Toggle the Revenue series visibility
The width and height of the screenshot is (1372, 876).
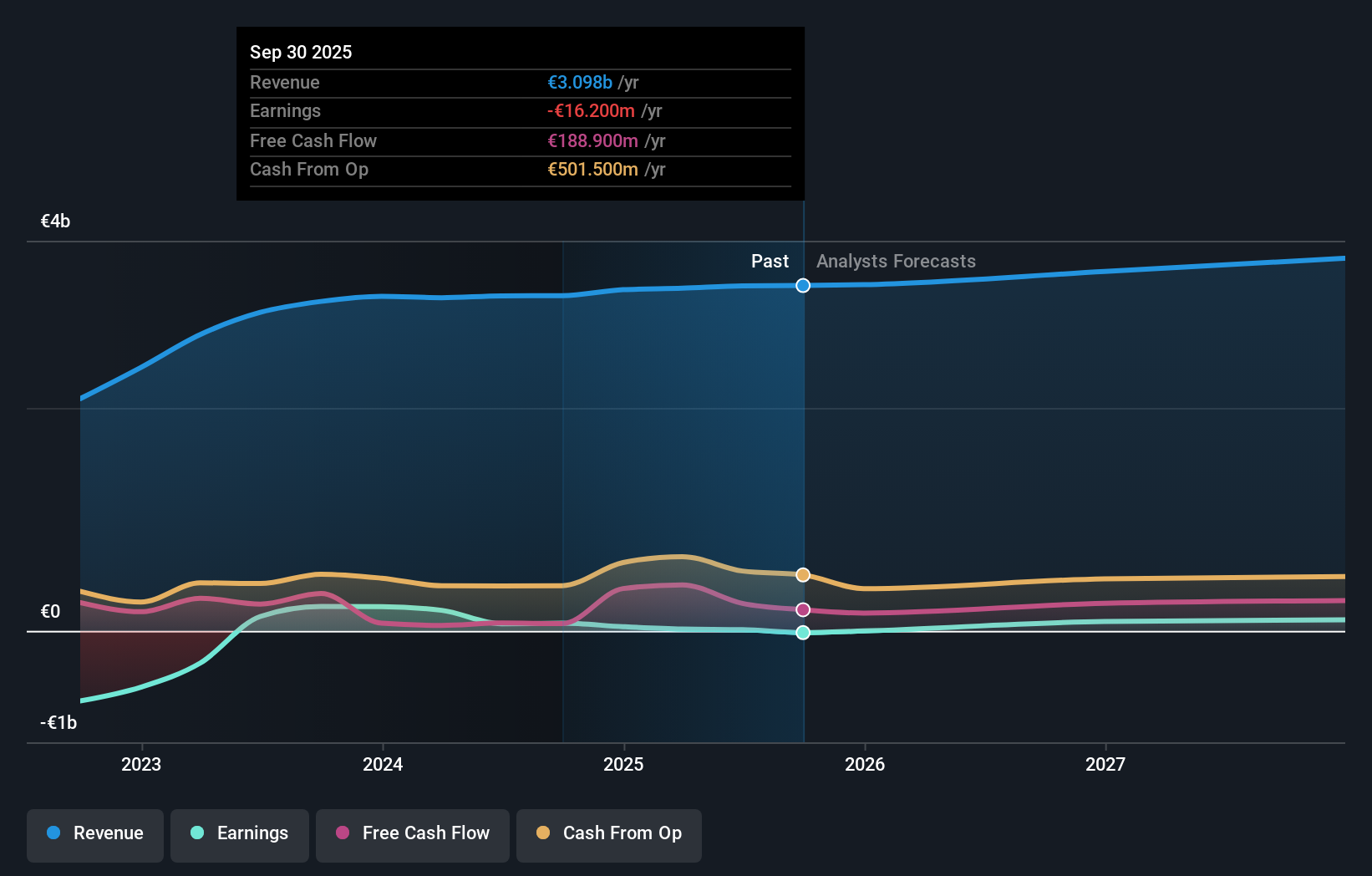[94, 833]
